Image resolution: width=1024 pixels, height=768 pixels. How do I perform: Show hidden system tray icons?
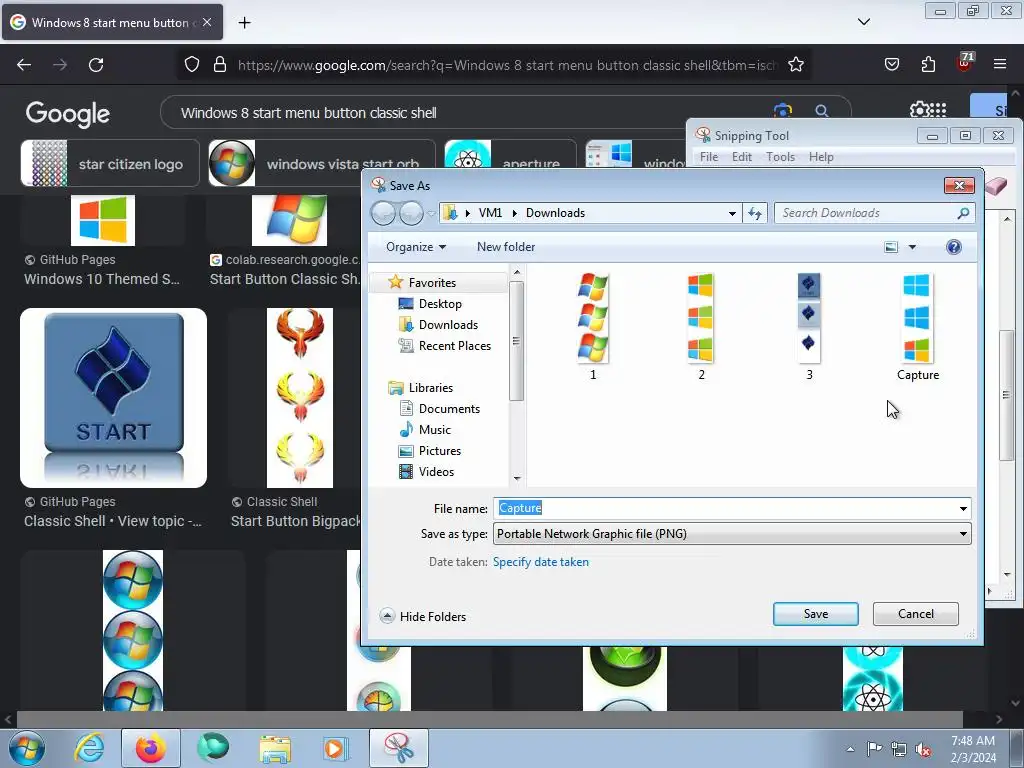tap(850, 749)
